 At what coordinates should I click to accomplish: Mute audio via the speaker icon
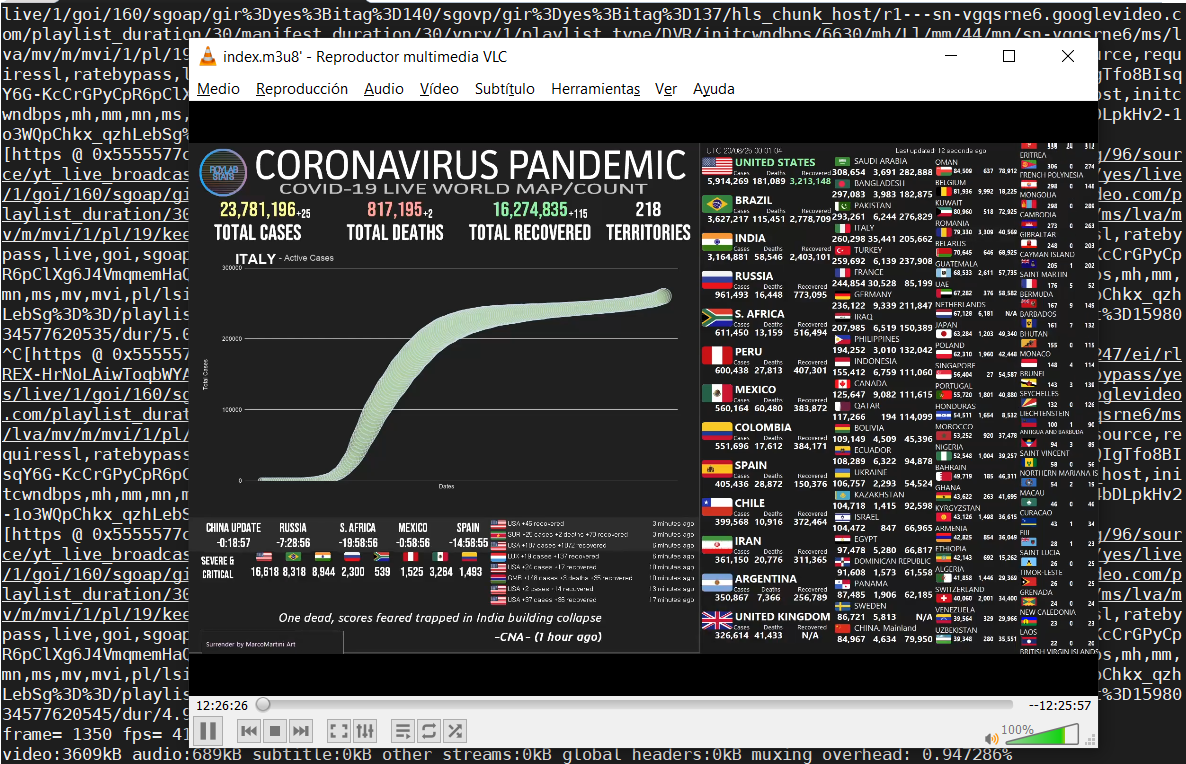[991, 738]
